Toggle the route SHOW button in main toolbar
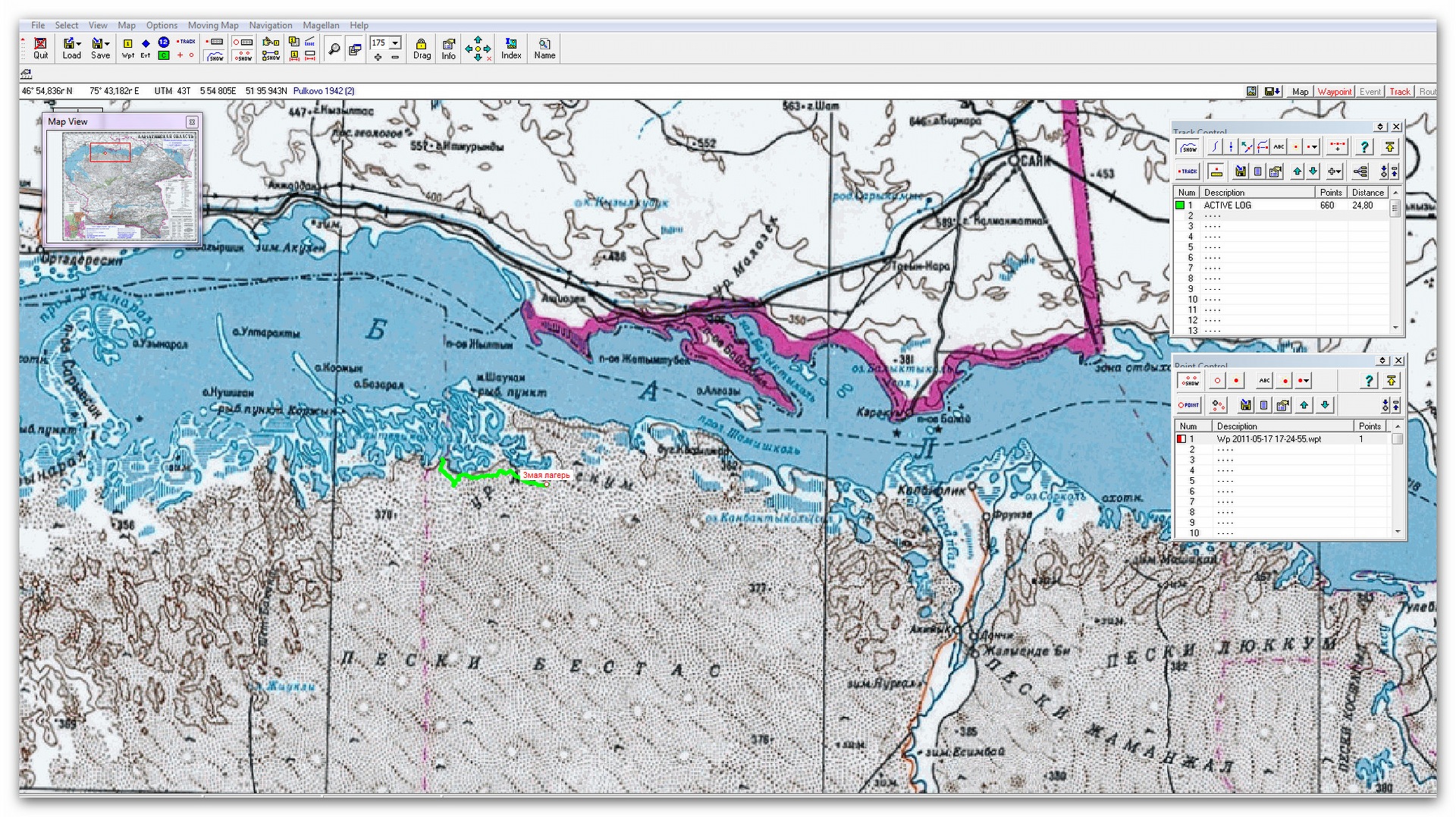1456x817 pixels. coord(271,56)
